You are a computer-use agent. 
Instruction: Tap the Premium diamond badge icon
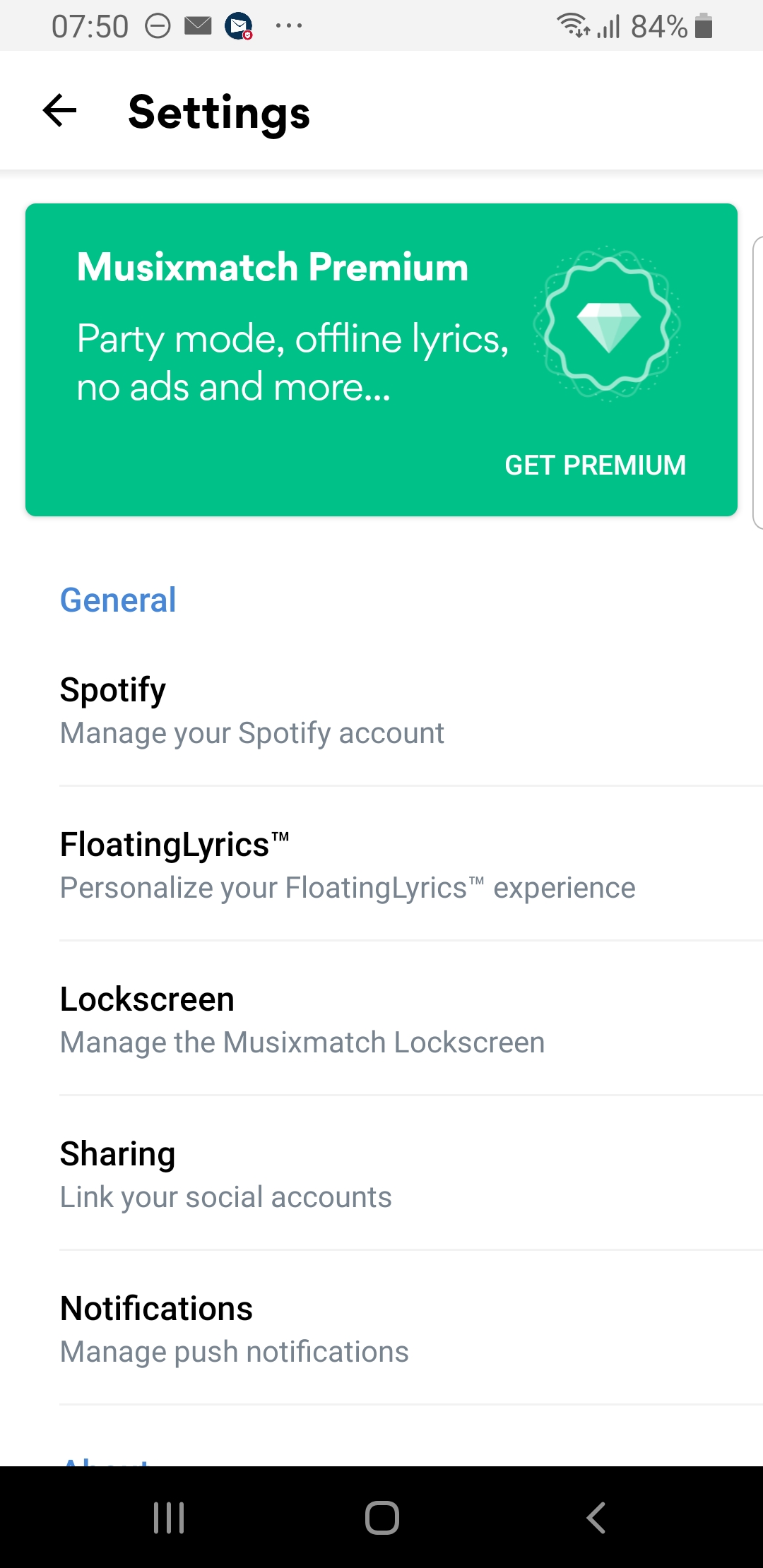608,325
